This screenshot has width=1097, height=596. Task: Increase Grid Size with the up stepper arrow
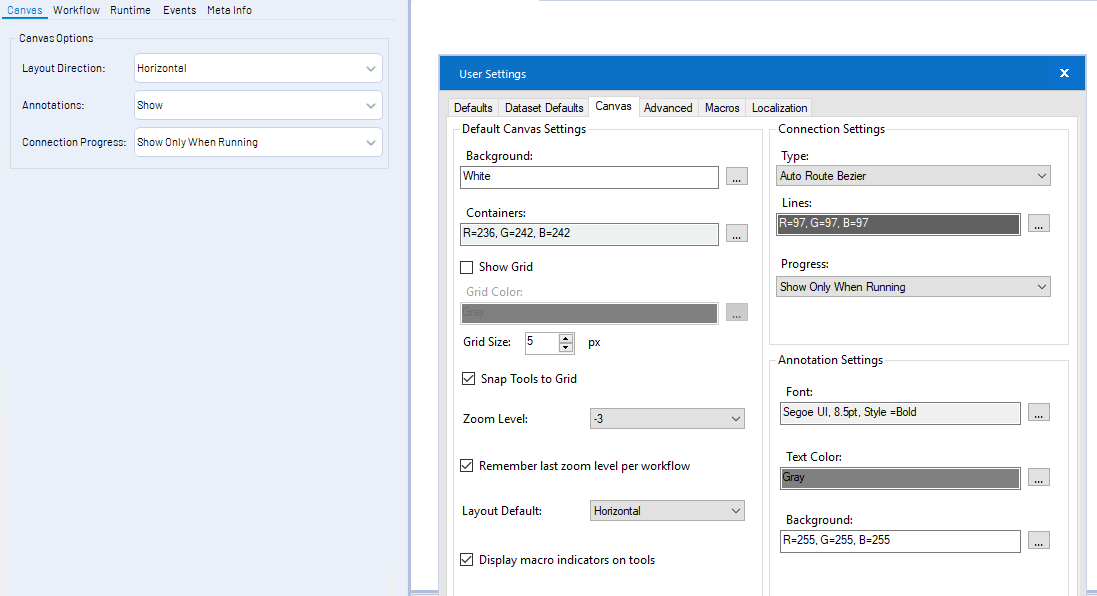566,338
